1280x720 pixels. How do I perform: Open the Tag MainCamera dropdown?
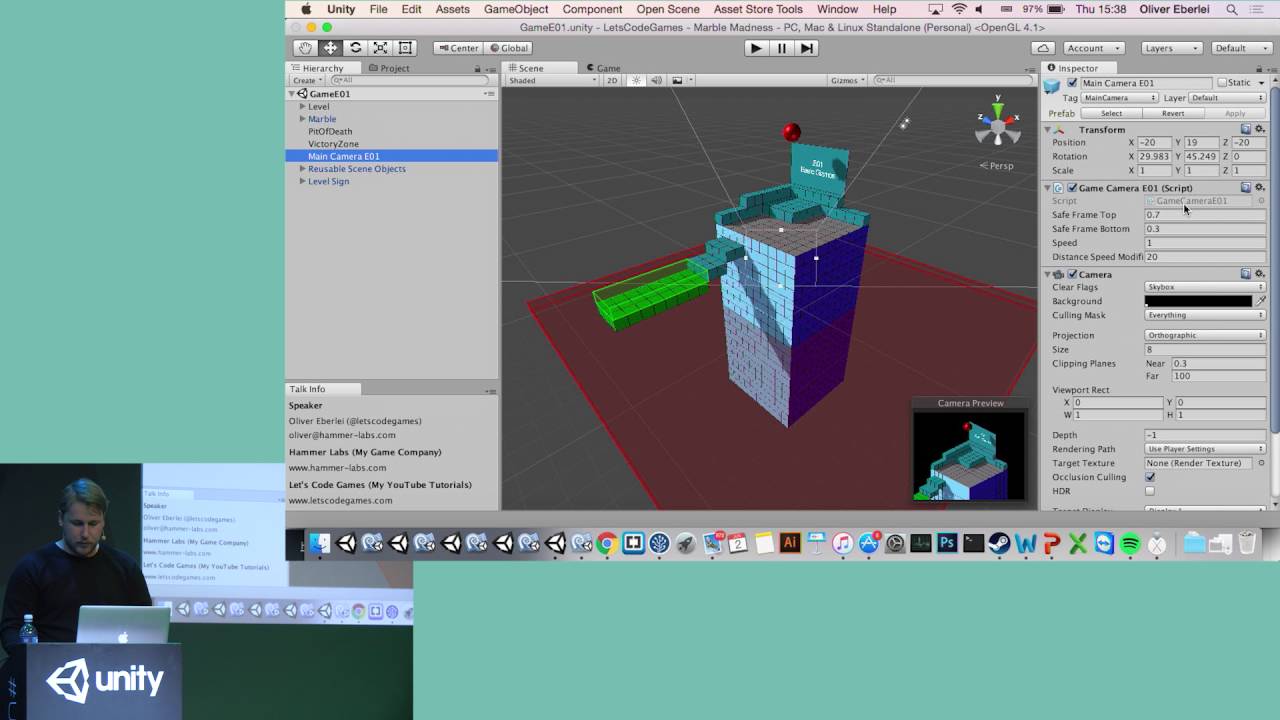pos(1120,98)
